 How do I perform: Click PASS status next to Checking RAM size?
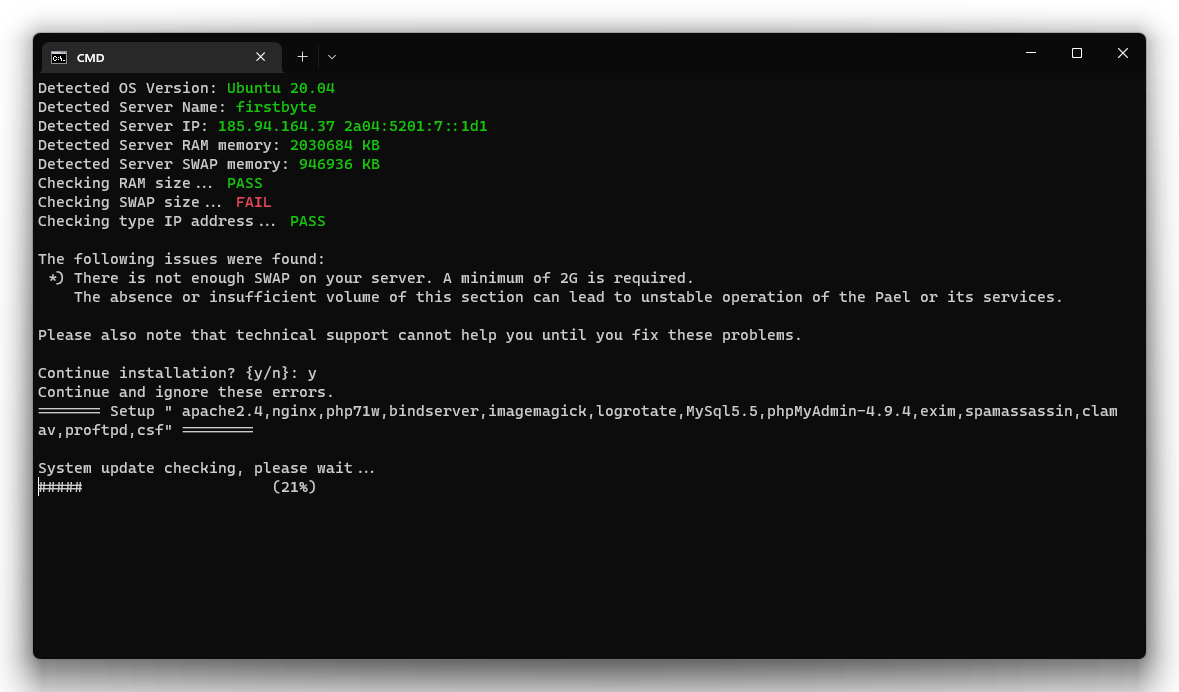(x=244, y=183)
